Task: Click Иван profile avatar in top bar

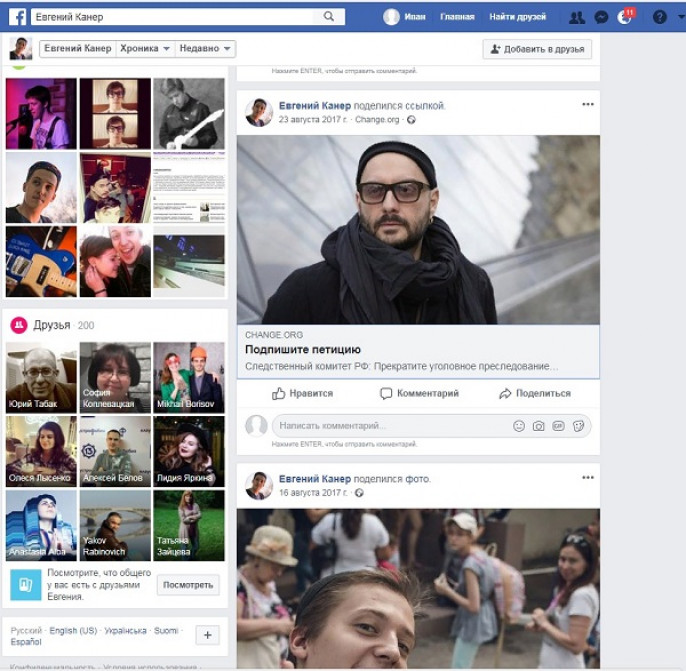Action: [x=391, y=17]
